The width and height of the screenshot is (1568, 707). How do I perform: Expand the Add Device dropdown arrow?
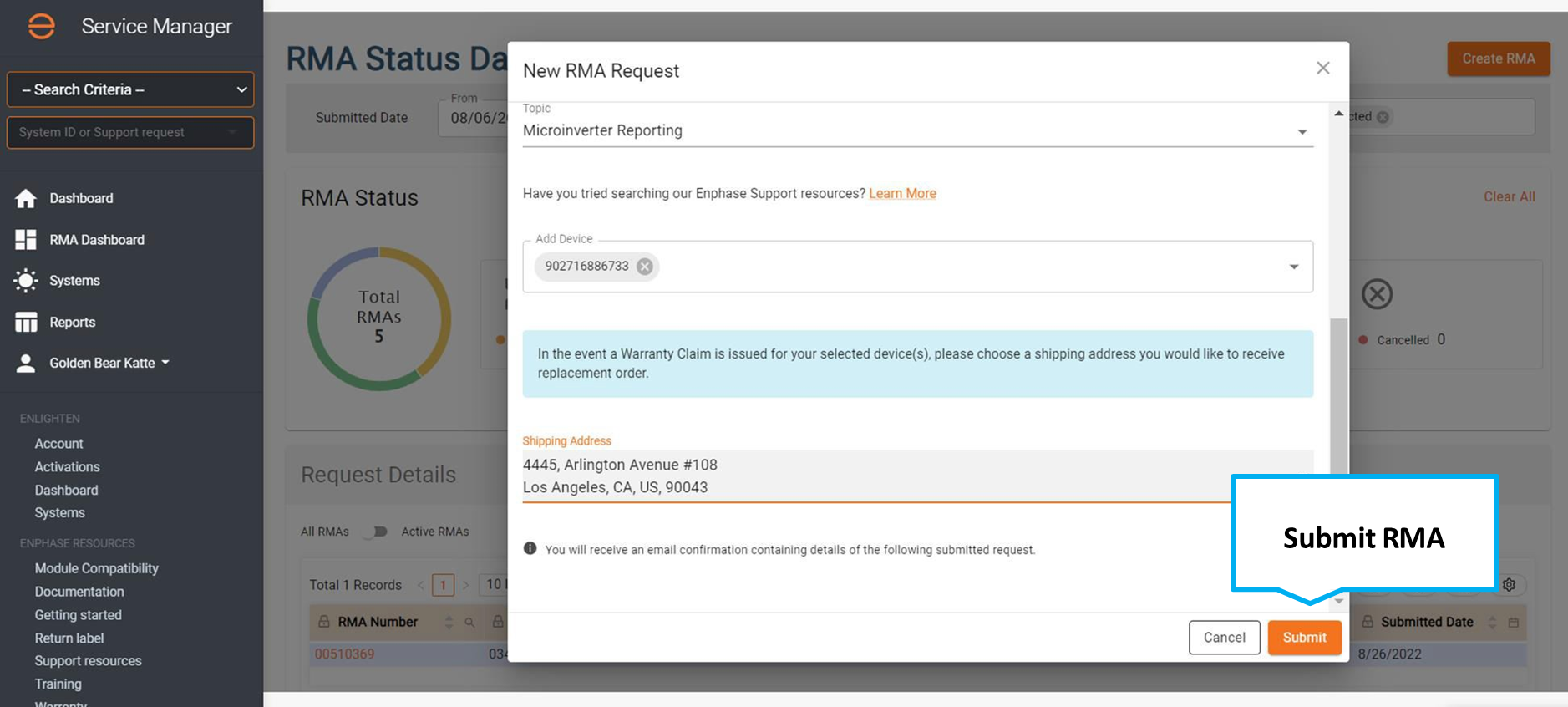tap(1294, 267)
